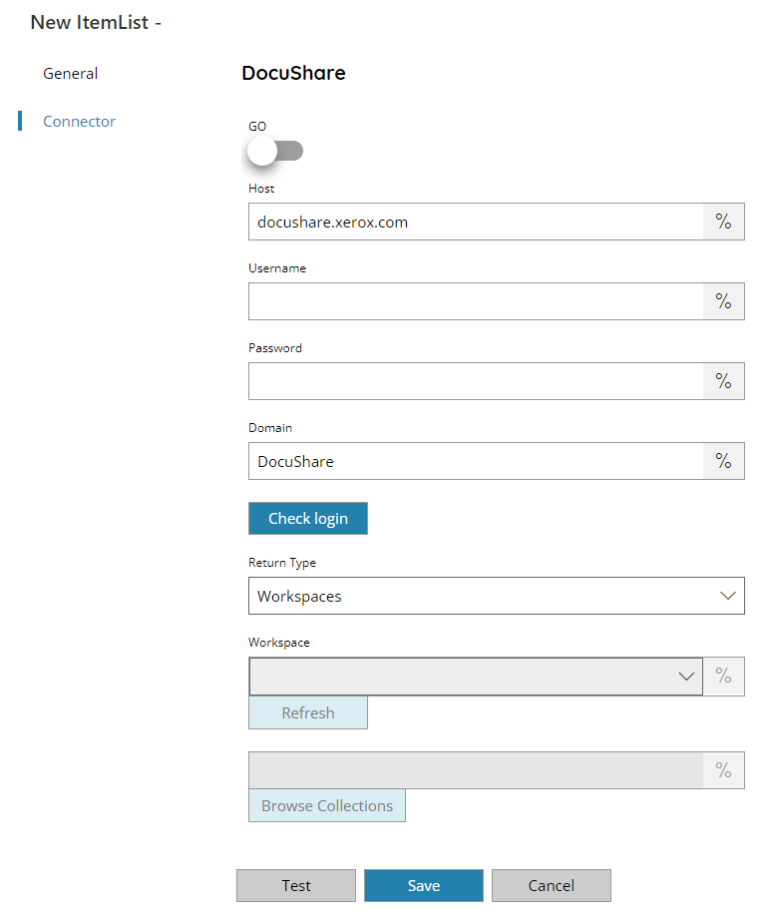
Task: Click Browse Collections
Action: point(326,806)
